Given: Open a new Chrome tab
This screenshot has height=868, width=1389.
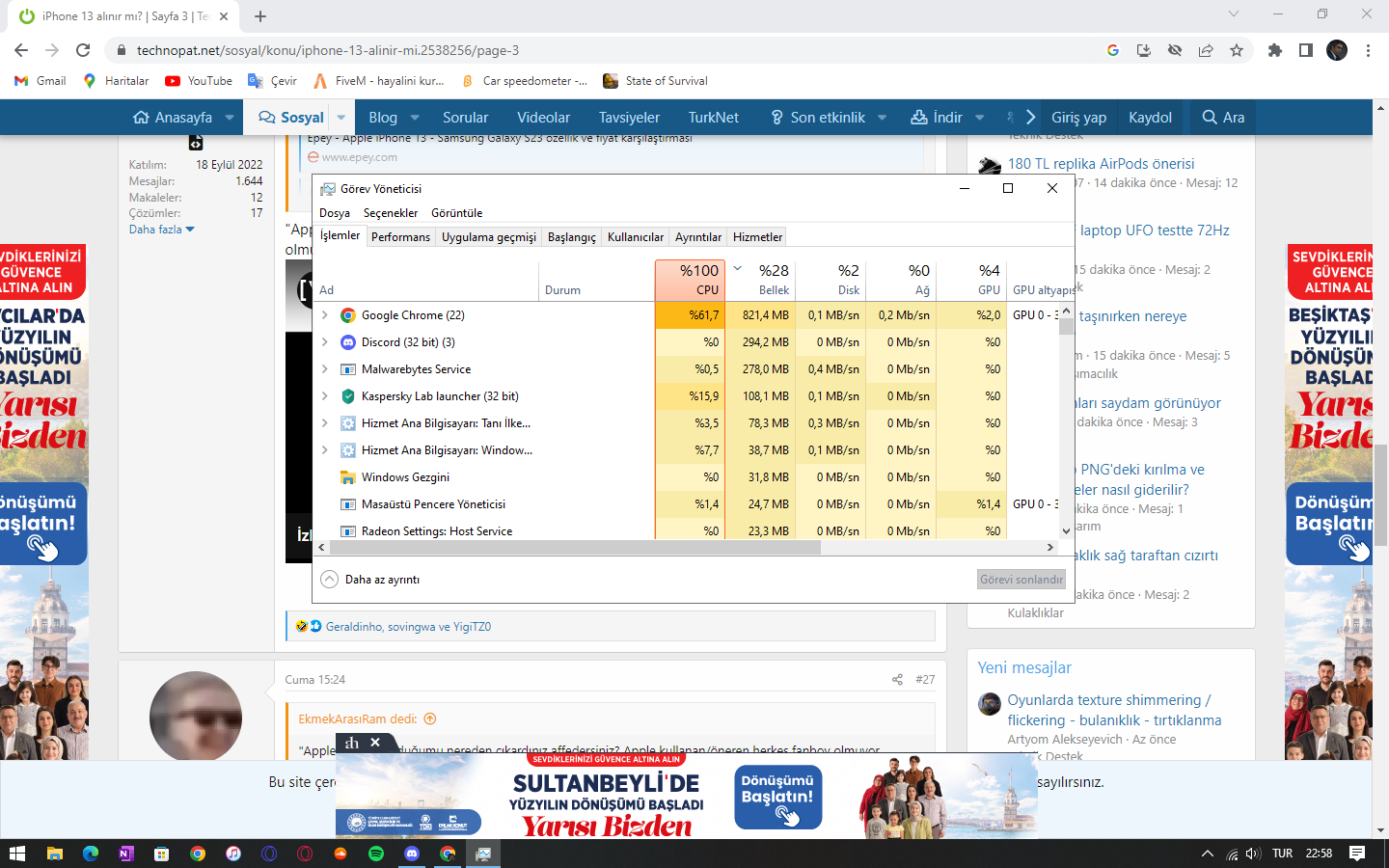Looking at the screenshot, I should [260, 15].
